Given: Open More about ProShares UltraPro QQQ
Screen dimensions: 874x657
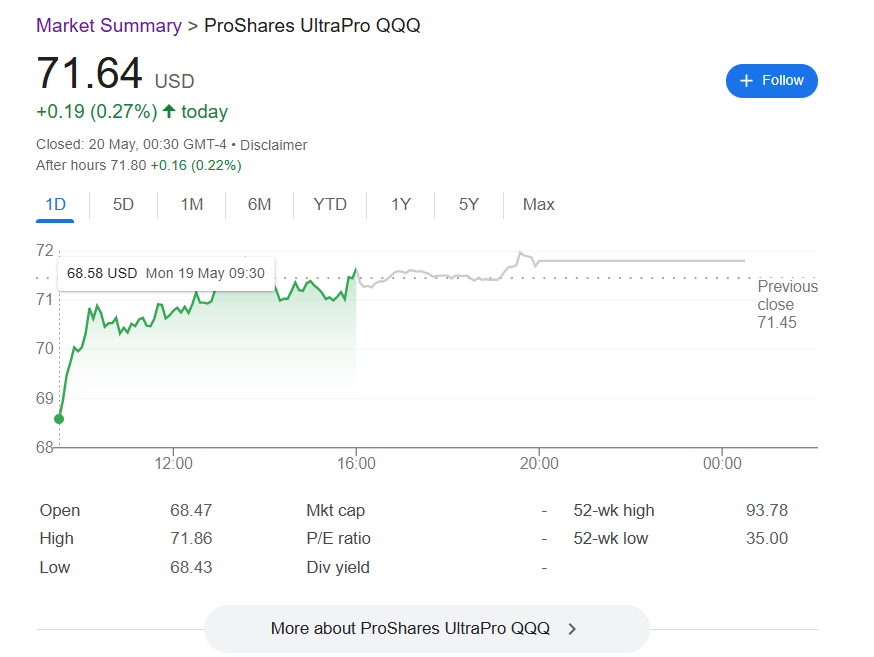Looking at the screenshot, I should [x=427, y=629].
